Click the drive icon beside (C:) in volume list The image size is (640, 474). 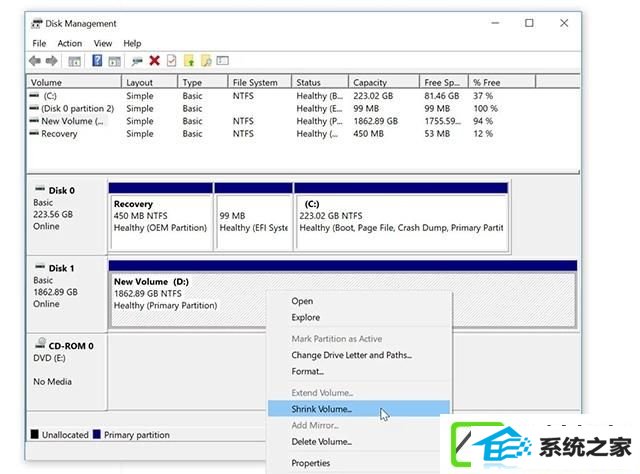click(x=34, y=96)
